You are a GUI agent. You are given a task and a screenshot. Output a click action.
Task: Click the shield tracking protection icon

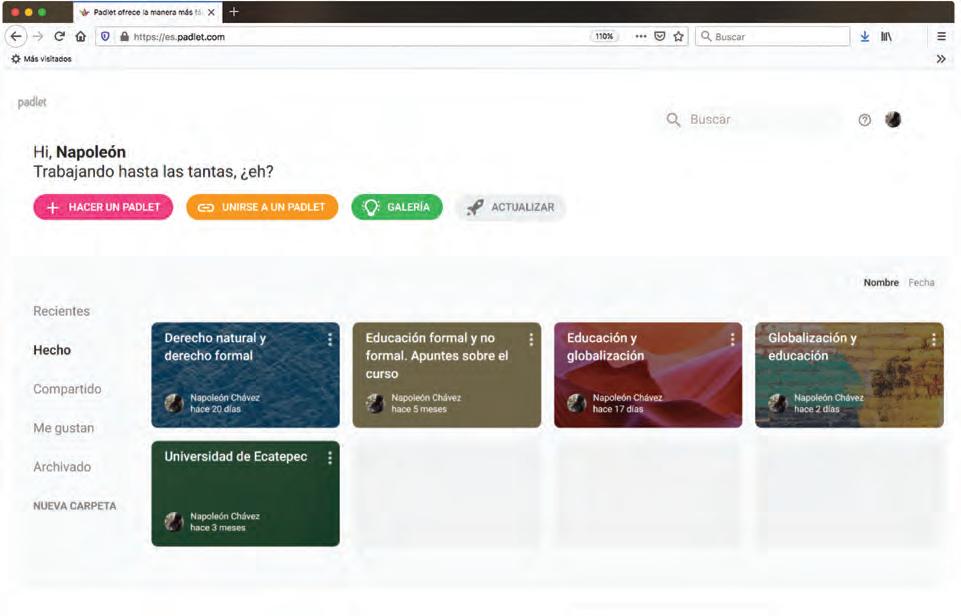tap(105, 36)
